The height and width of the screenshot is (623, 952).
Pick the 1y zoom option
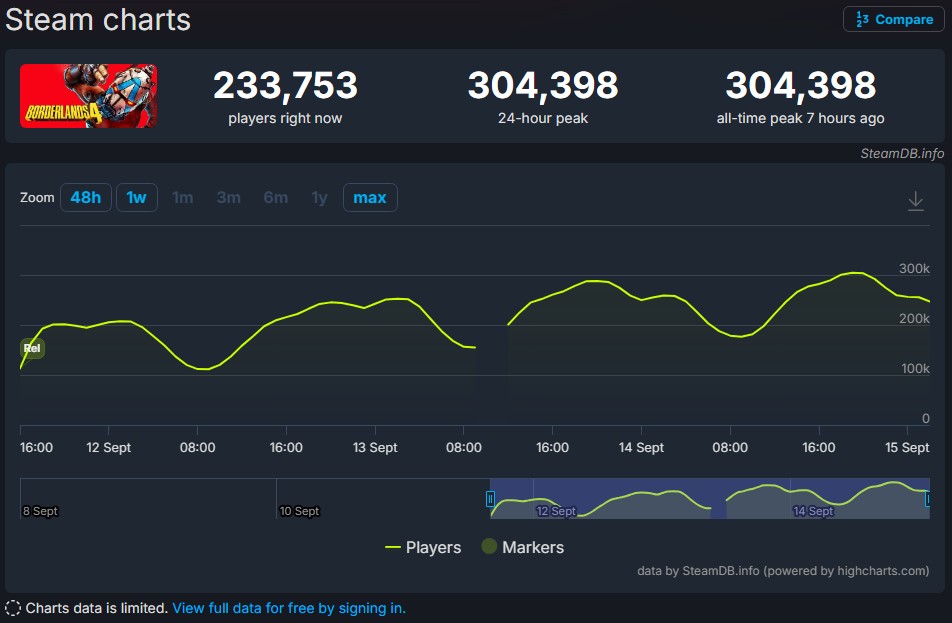(x=319, y=198)
